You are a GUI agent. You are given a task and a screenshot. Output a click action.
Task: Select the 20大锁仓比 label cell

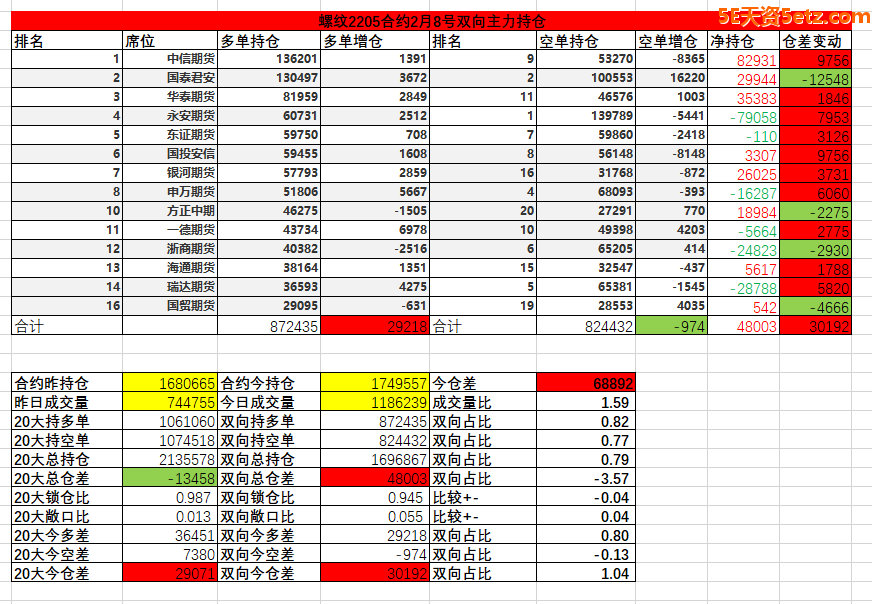pos(66,497)
